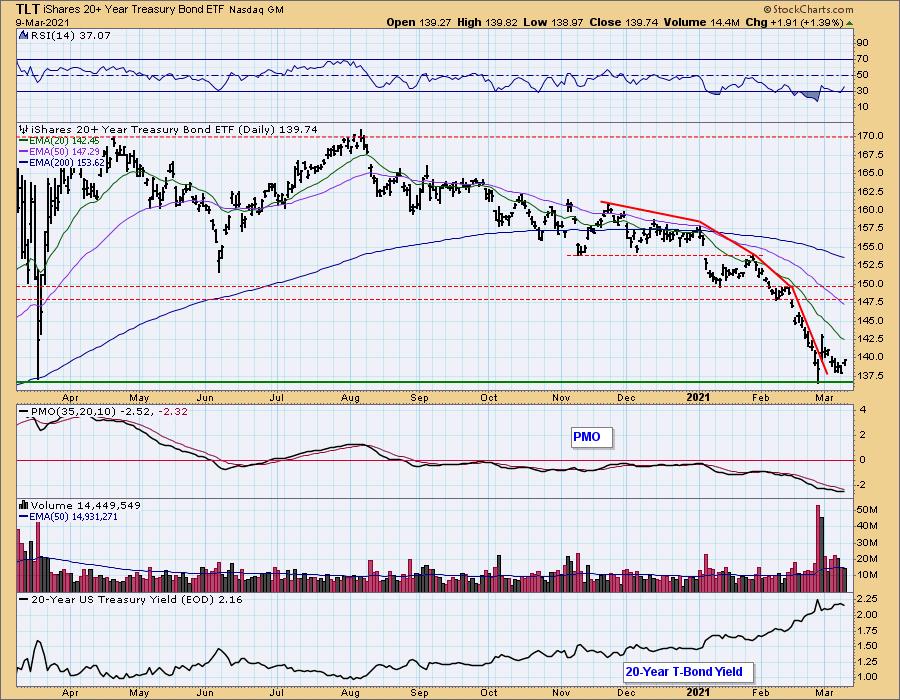Viewport: 900px width, 700px height.
Task: Click the tallest volume bar above 50M
Action: (x=818, y=549)
